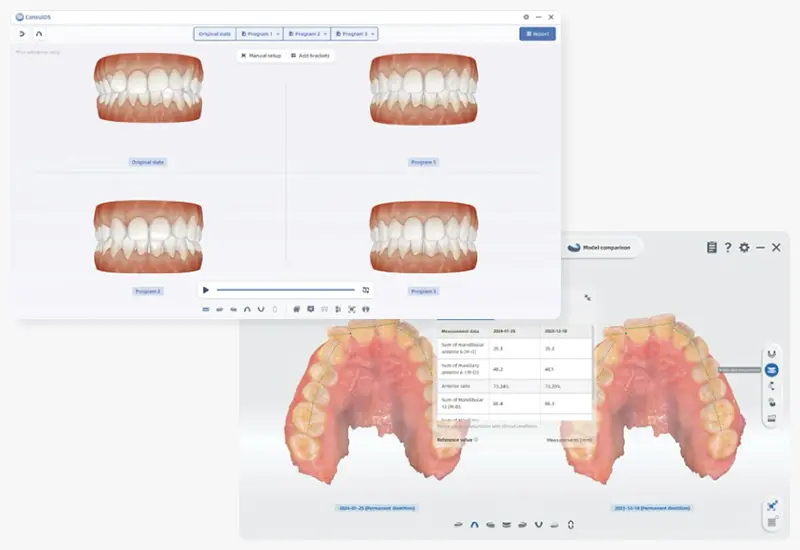
Task: Expand the Program 2 dropdown arrow
Action: pyautogui.click(x=326, y=34)
